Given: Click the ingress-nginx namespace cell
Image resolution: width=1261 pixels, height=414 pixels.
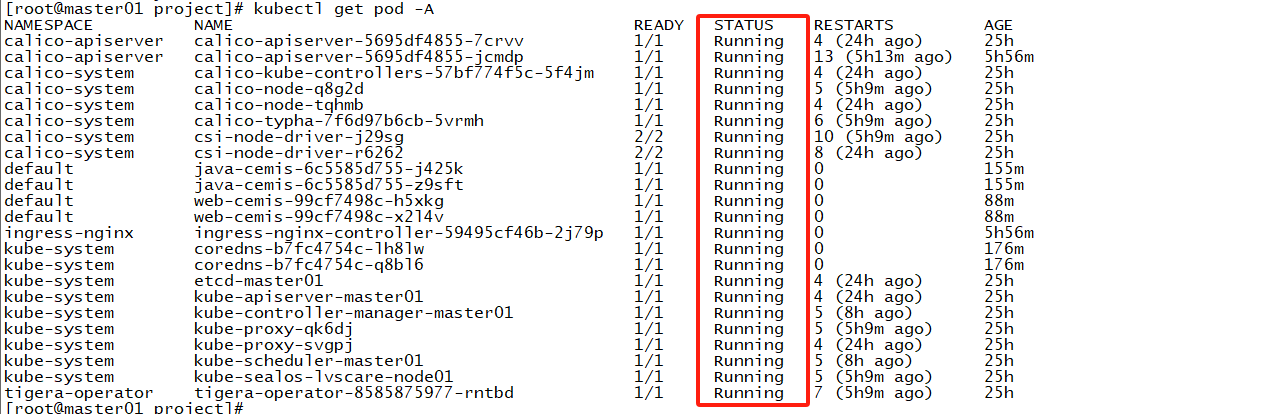Looking at the screenshot, I should pos(69,233).
